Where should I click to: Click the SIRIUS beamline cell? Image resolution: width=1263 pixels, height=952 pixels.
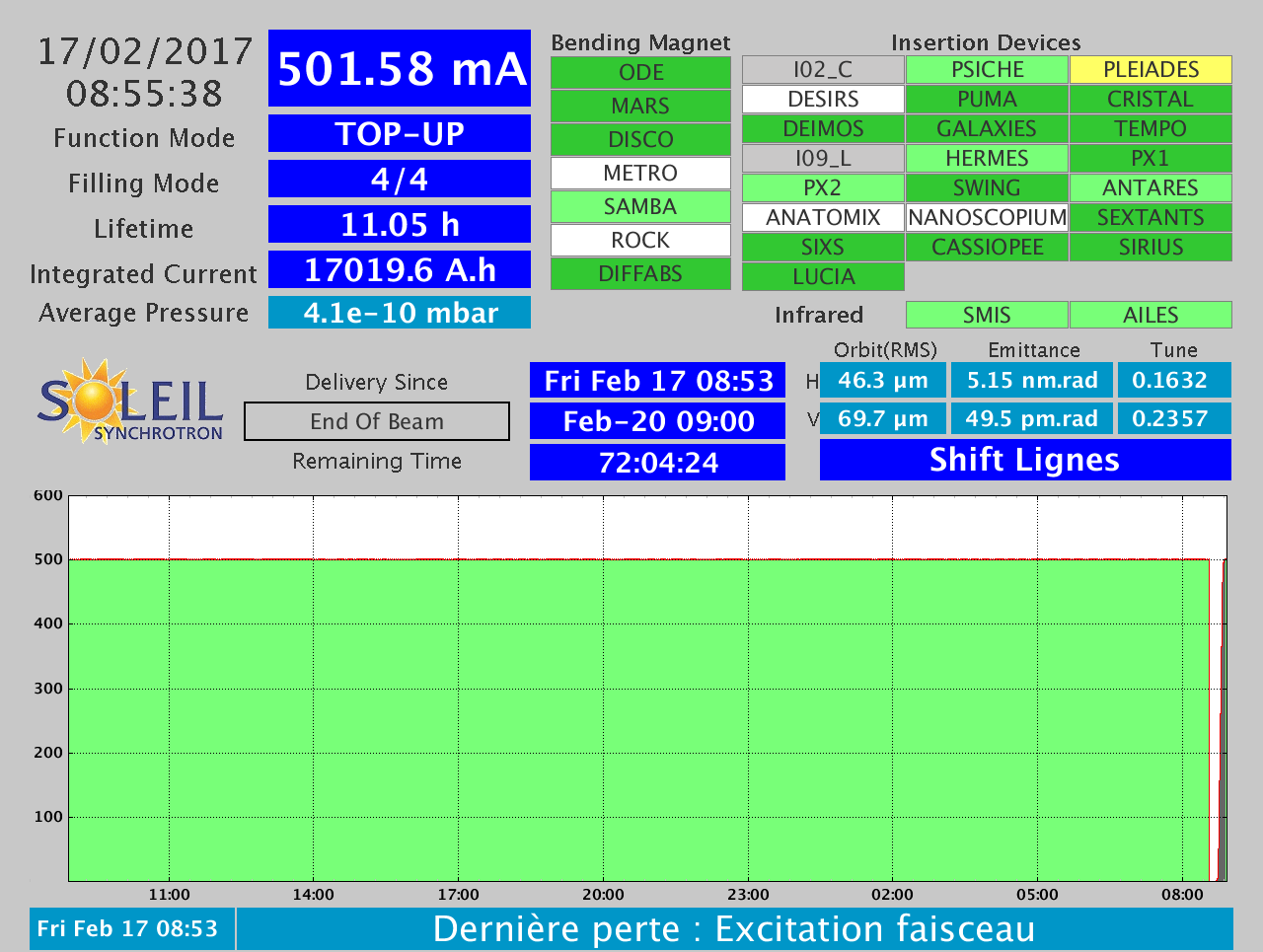[x=1151, y=248]
